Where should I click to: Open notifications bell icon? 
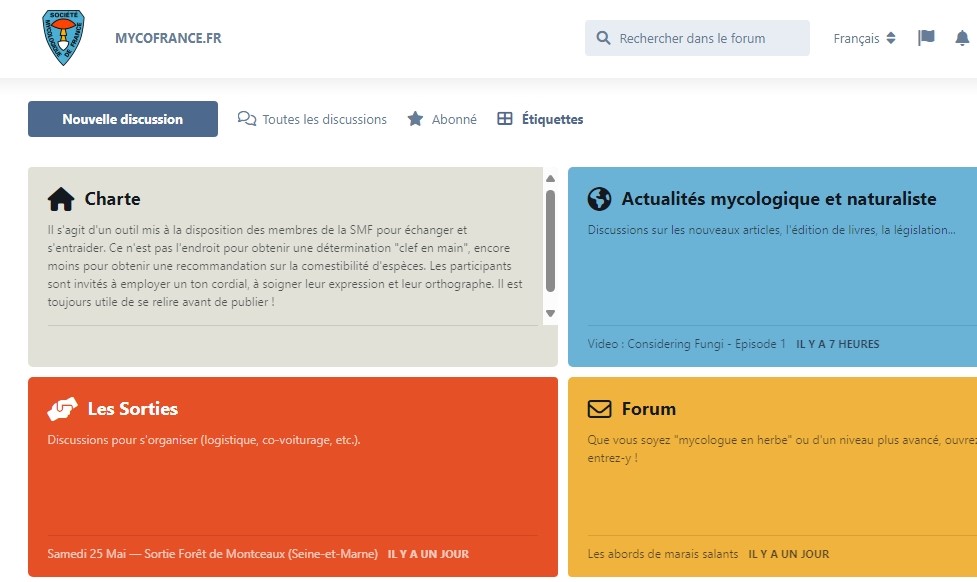962,38
